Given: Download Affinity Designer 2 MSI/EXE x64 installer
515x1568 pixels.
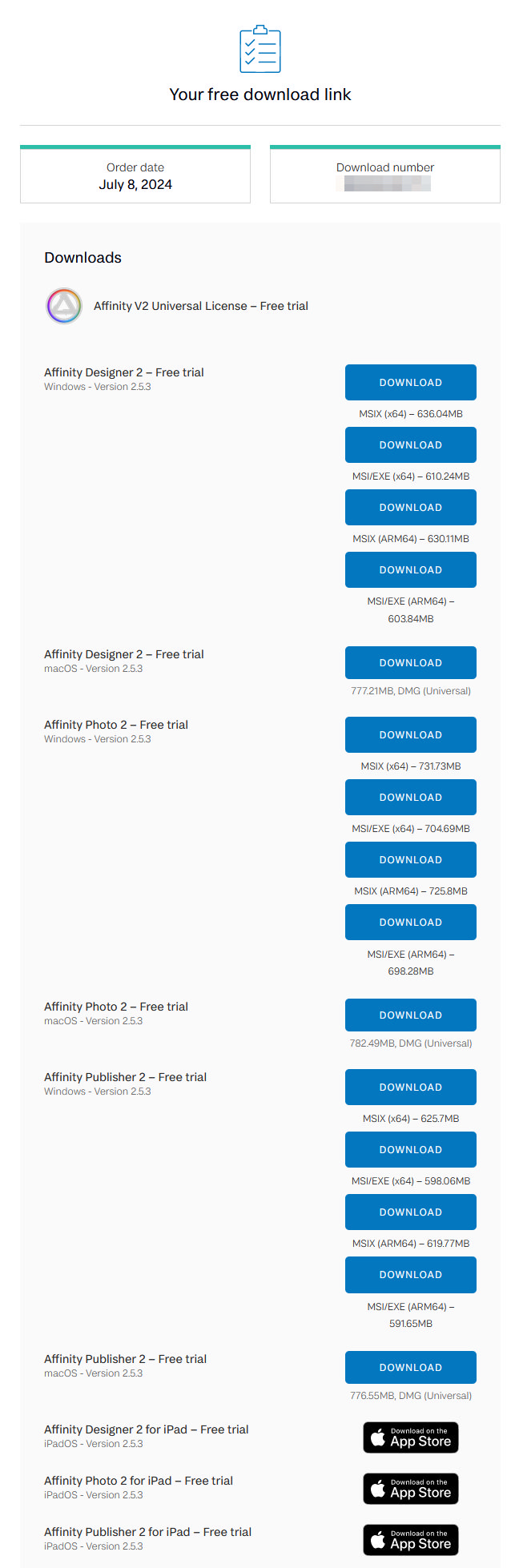Looking at the screenshot, I should coord(411,445).
